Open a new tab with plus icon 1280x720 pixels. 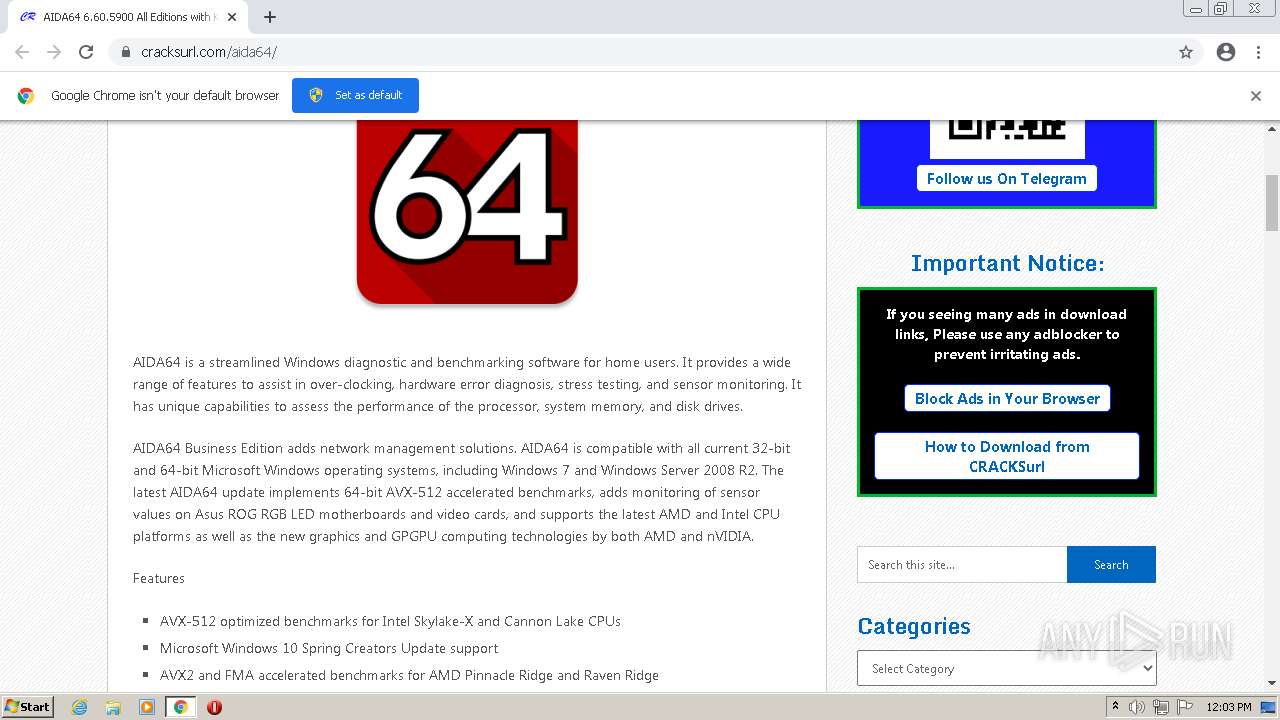tap(270, 17)
